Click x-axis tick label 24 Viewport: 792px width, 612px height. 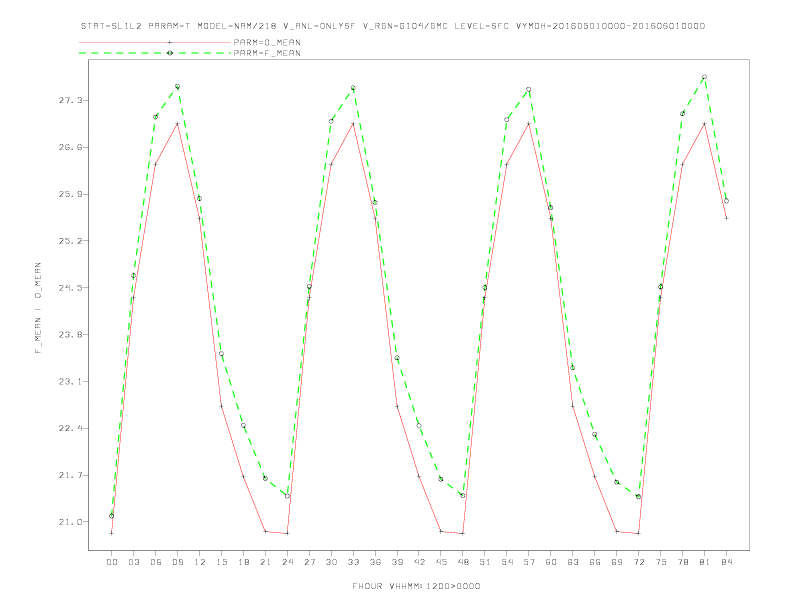coord(287,562)
